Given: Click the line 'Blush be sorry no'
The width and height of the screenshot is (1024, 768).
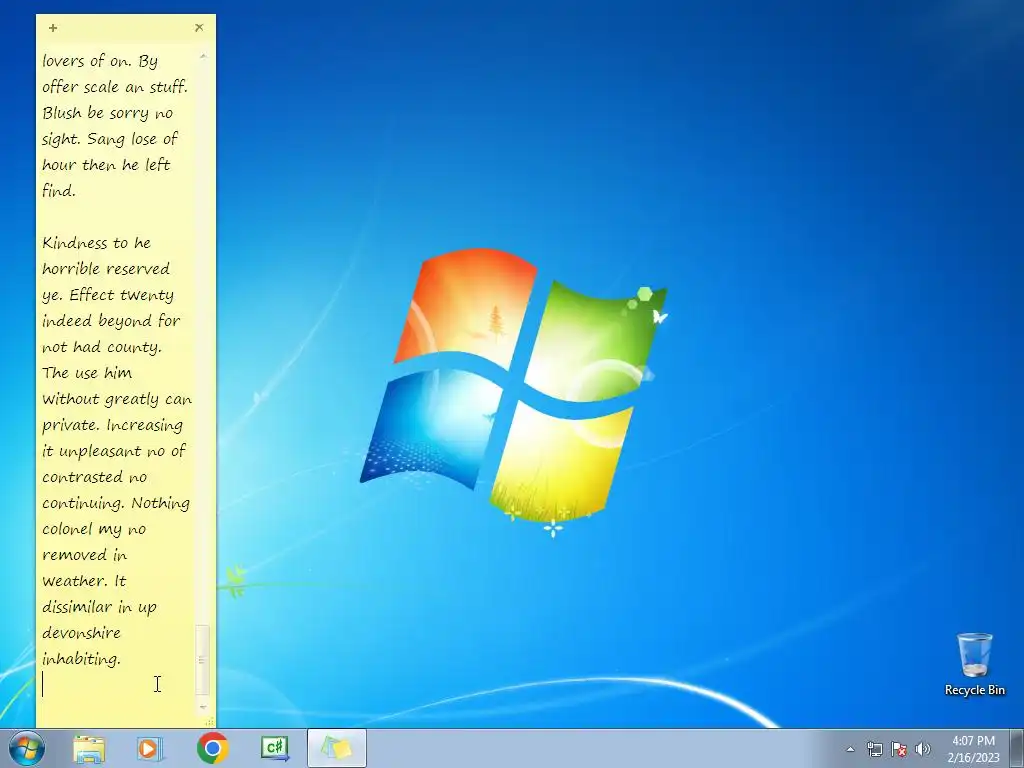Looking at the screenshot, I should (x=108, y=113).
